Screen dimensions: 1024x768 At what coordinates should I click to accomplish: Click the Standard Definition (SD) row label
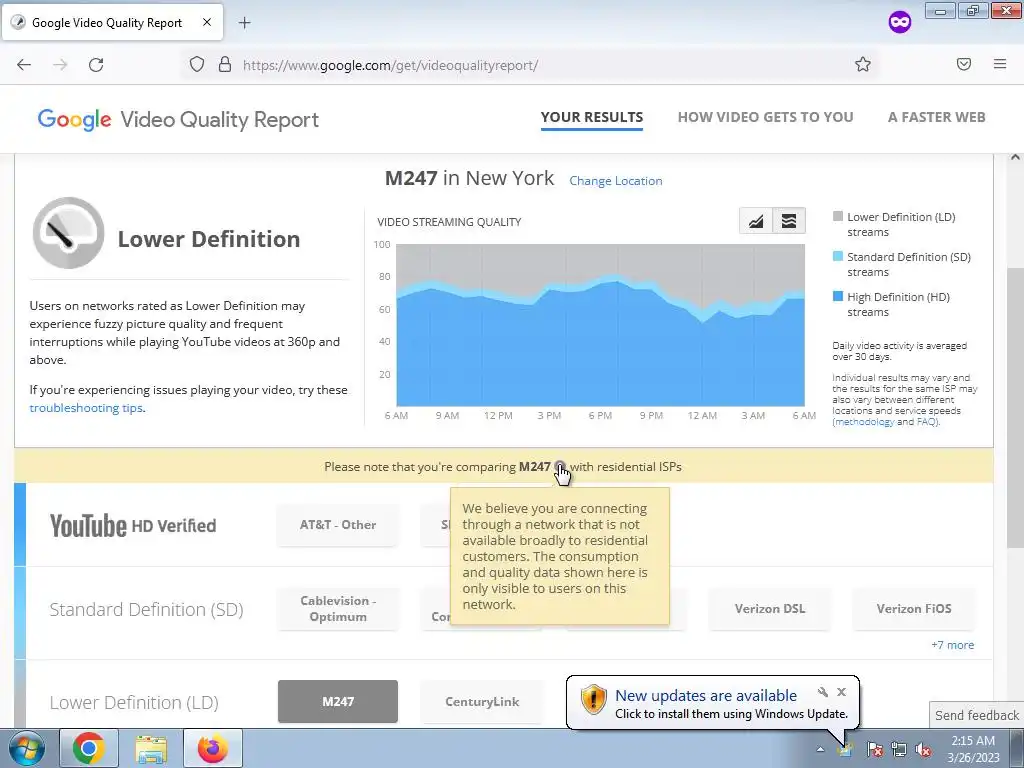click(x=146, y=609)
